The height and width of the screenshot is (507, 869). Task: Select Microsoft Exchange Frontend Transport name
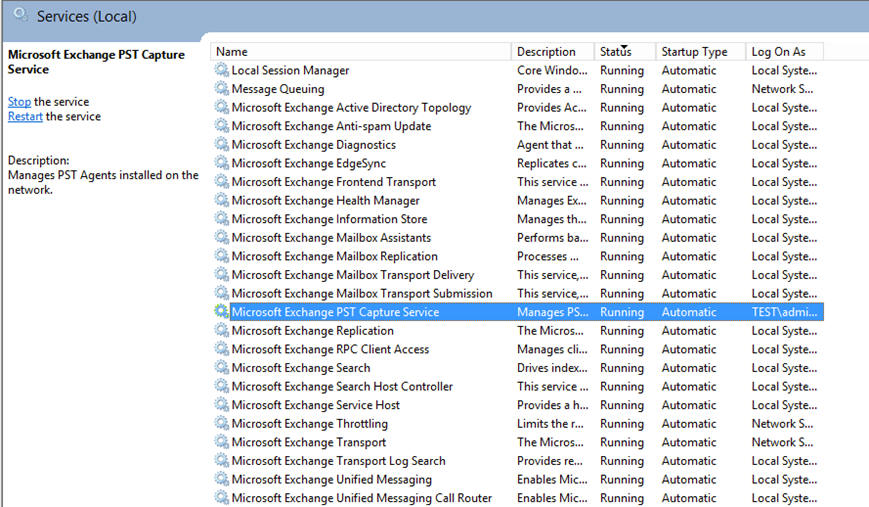coord(334,182)
